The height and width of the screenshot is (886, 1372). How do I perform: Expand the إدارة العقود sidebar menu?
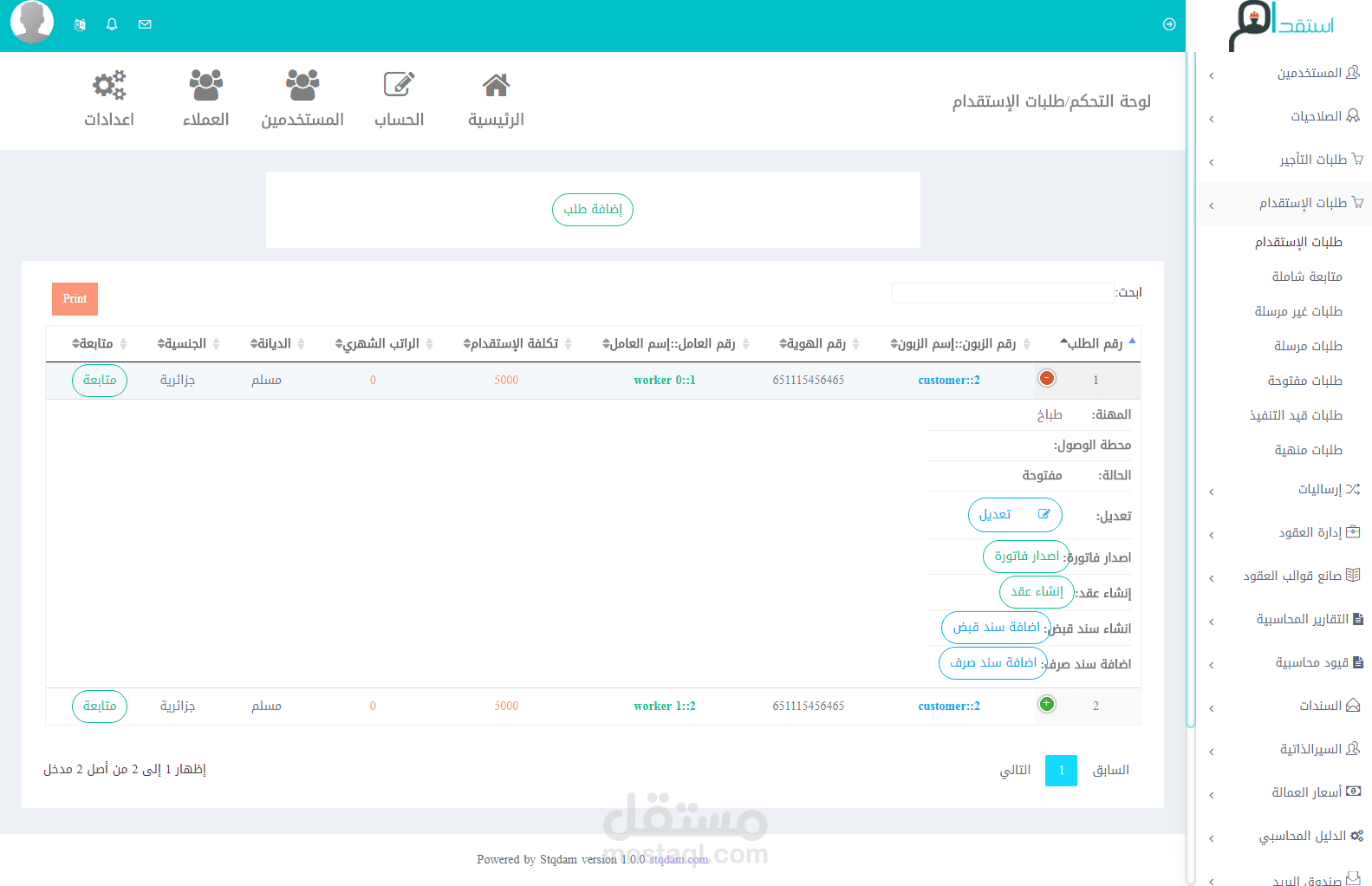(x=1285, y=533)
